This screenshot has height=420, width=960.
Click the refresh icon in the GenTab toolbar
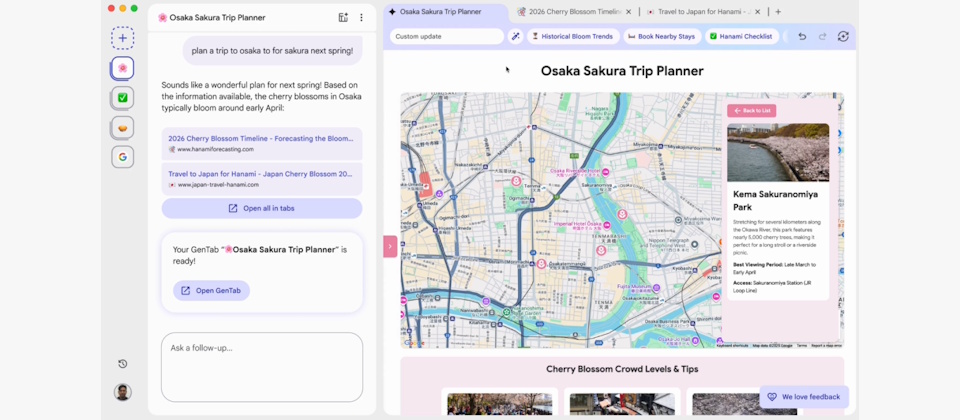click(x=843, y=36)
